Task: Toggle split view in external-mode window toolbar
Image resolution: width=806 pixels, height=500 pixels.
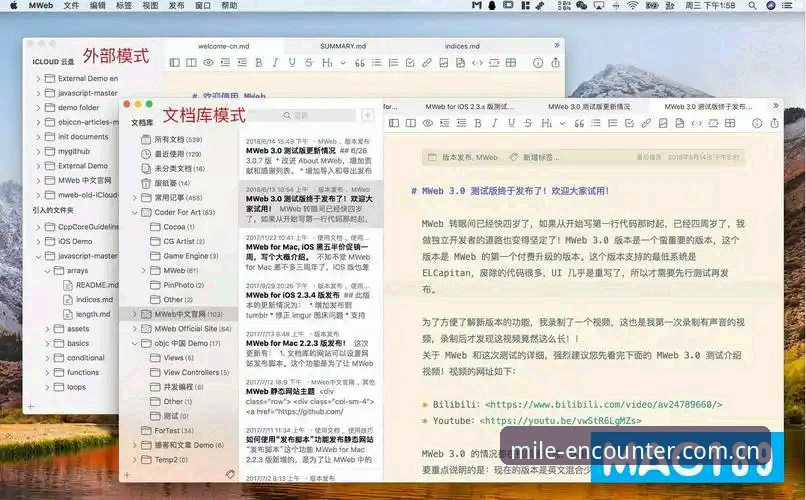Action: [191, 63]
